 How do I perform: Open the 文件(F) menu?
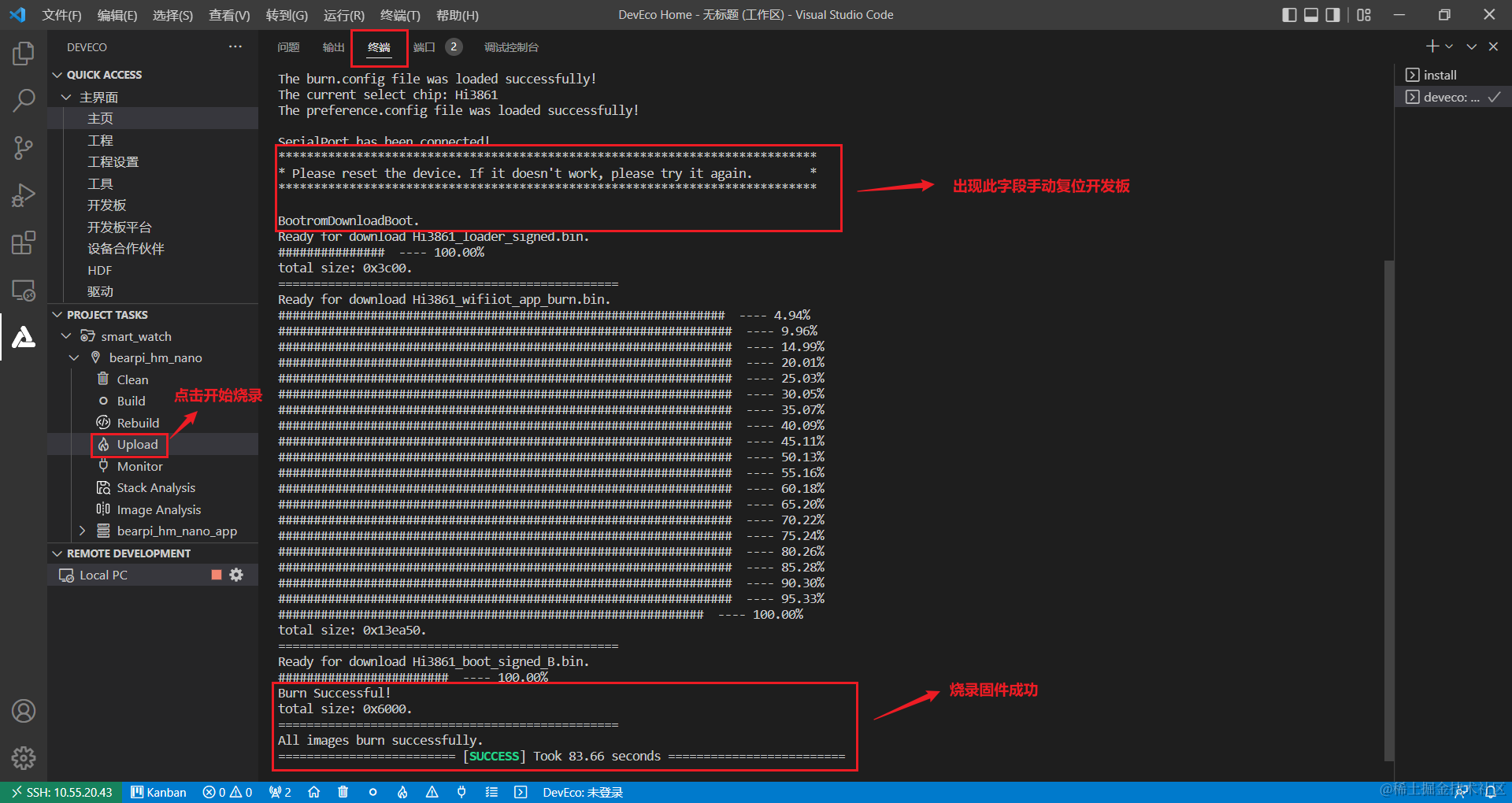coord(61,15)
